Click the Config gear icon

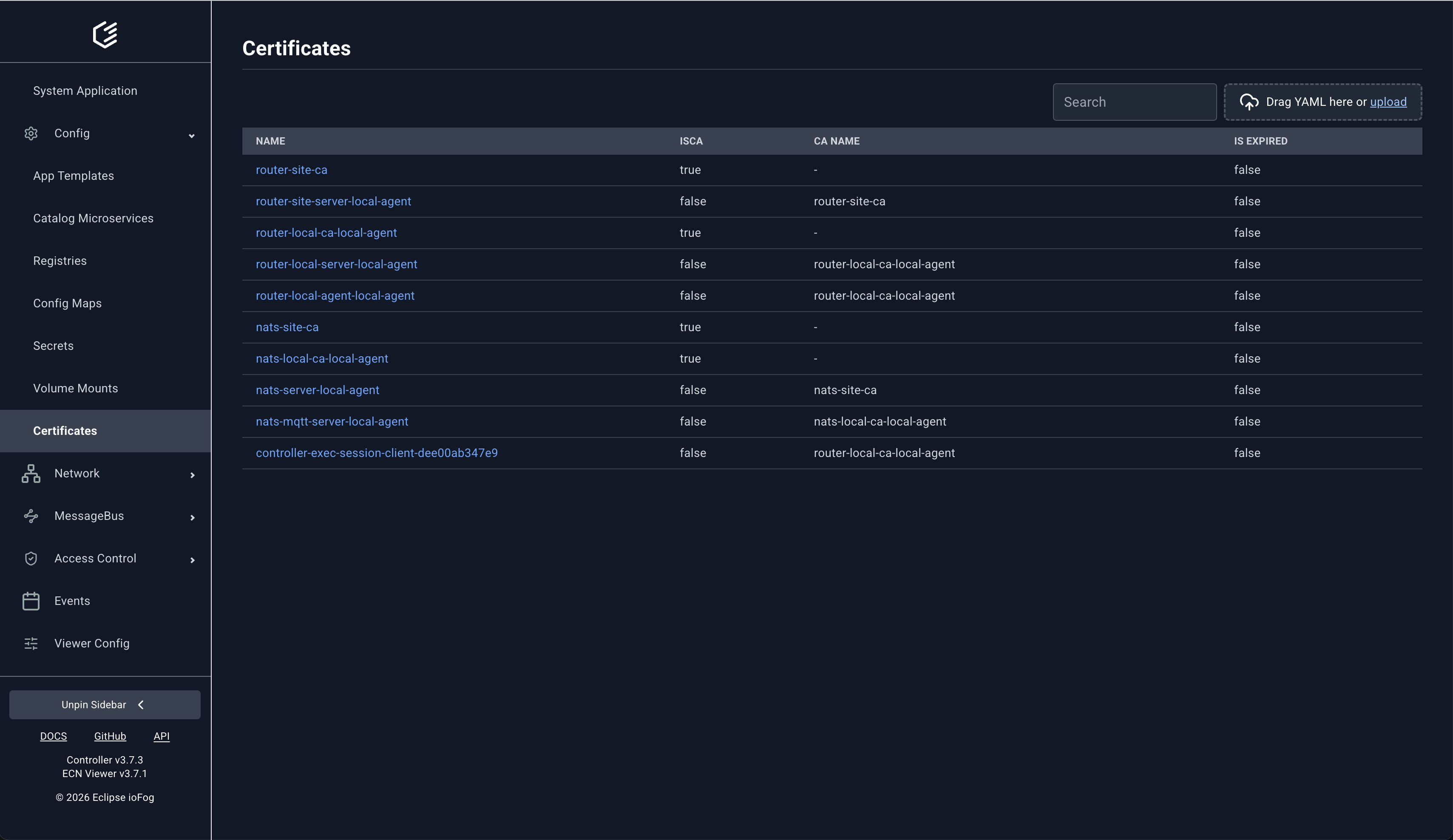[31, 134]
